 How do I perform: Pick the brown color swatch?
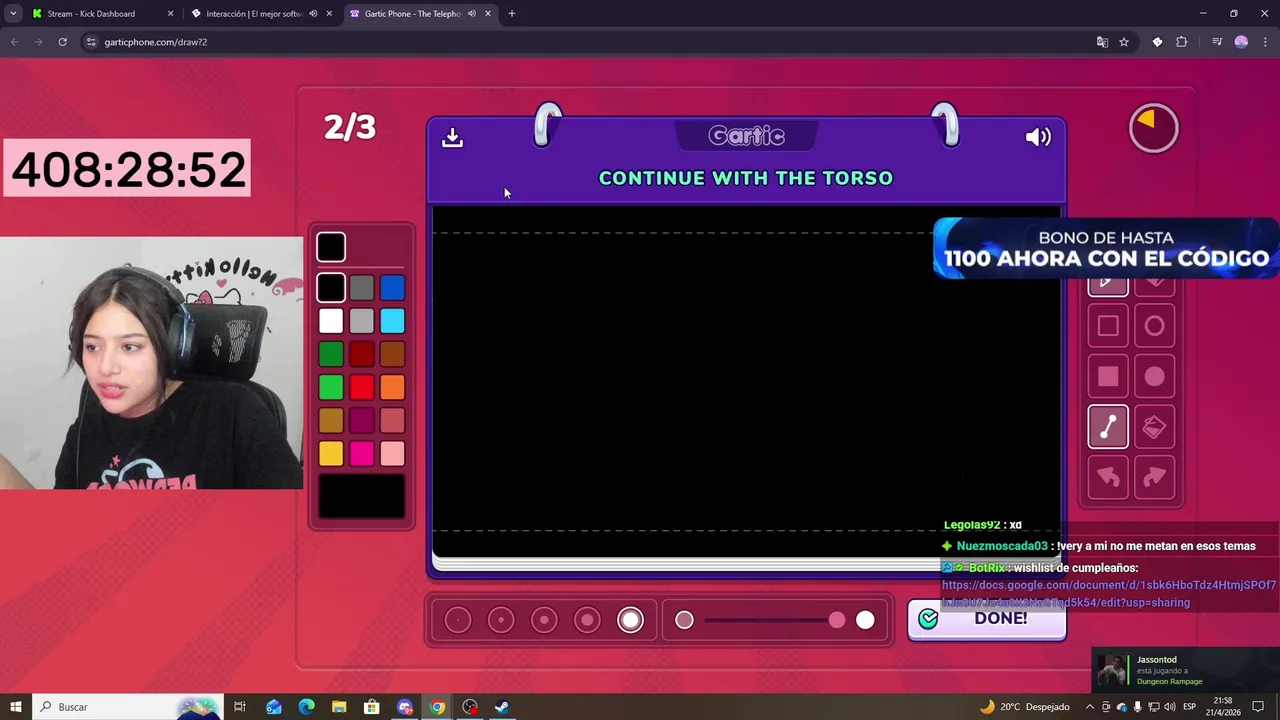[392, 354]
